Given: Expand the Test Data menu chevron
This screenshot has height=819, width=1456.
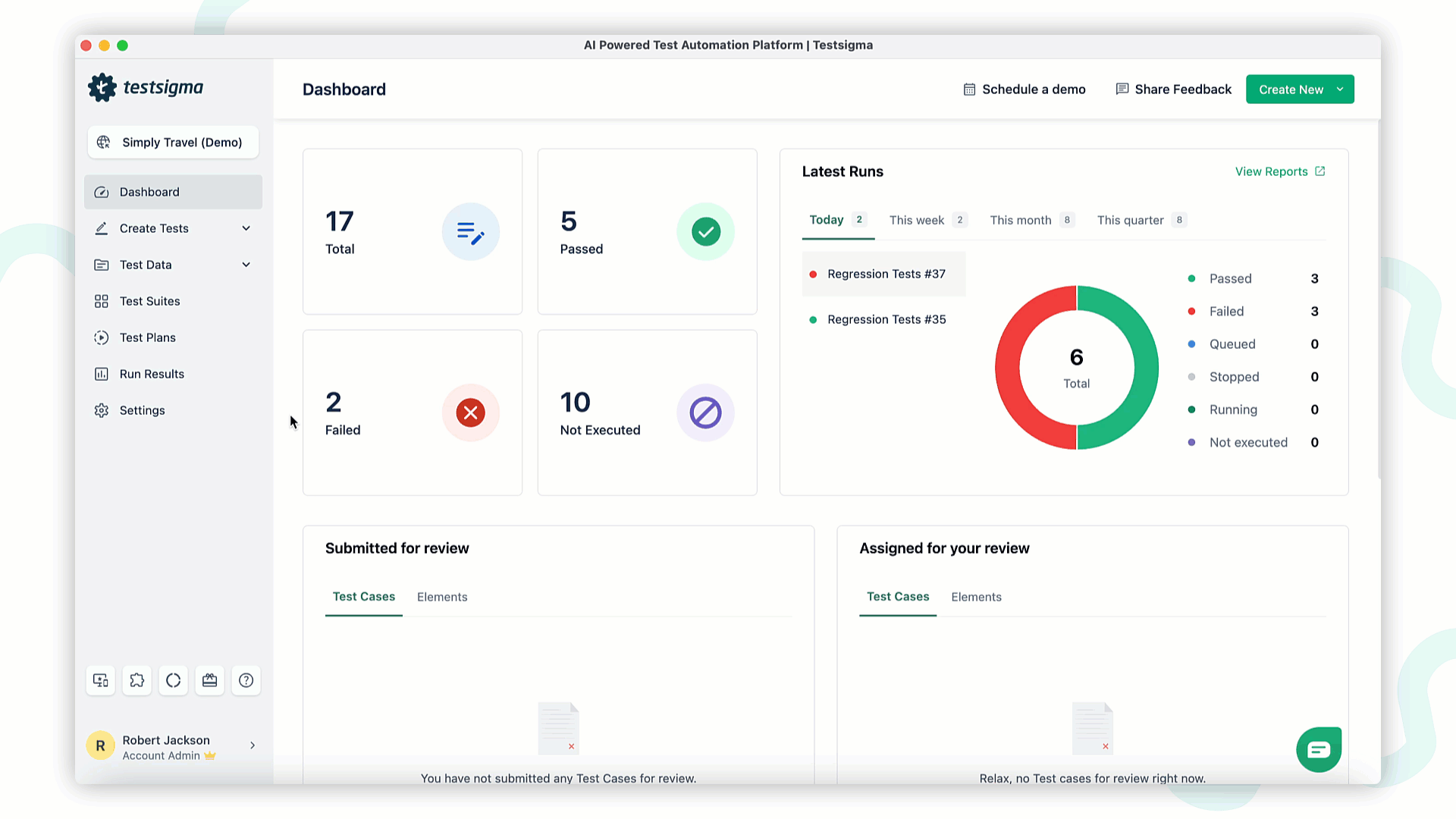Looking at the screenshot, I should pos(246,265).
